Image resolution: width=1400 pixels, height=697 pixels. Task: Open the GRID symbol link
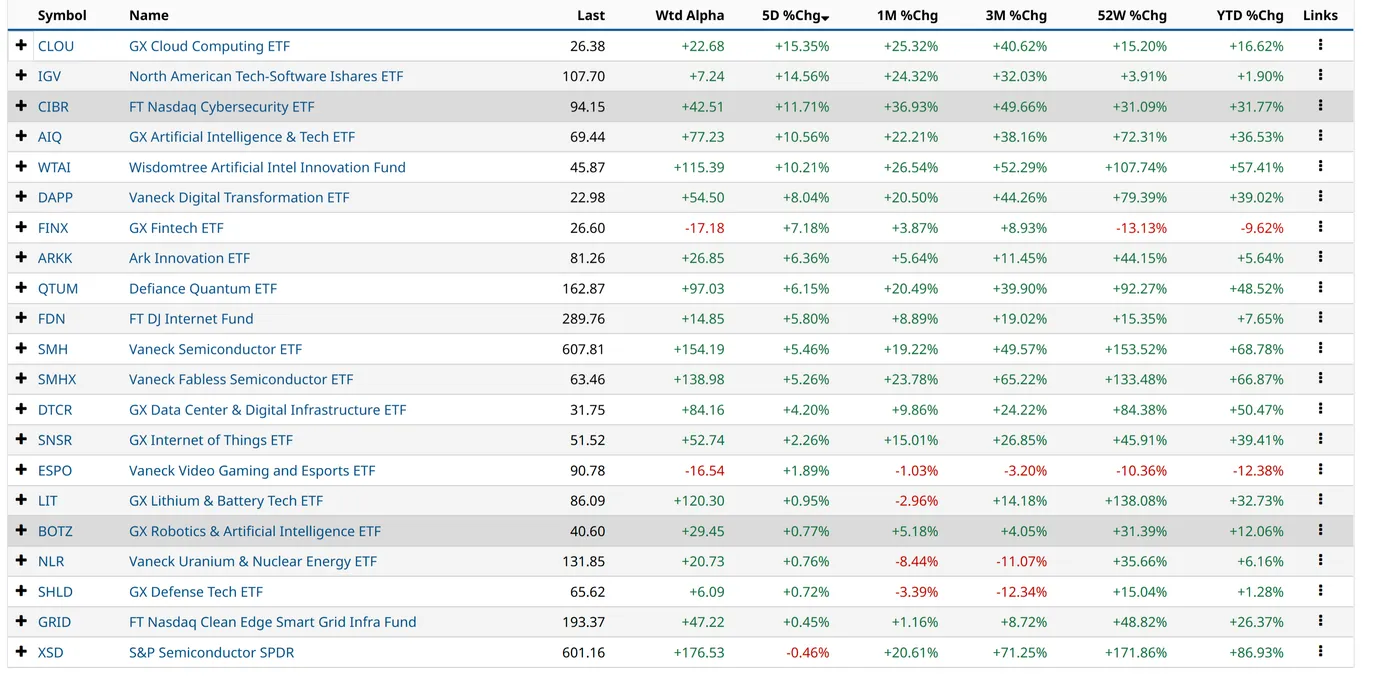tap(55, 622)
